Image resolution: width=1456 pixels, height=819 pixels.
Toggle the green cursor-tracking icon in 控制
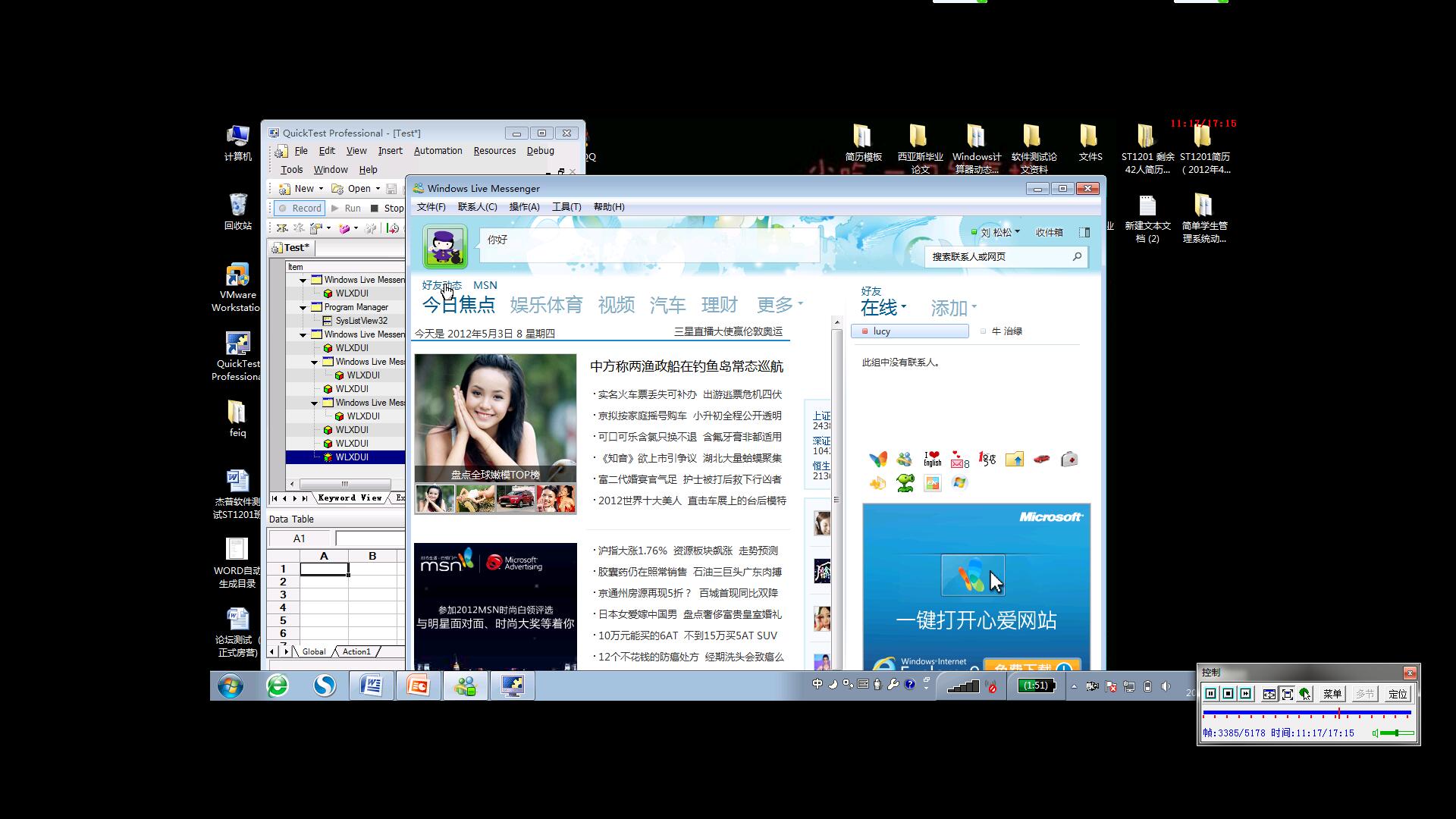[x=1304, y=694]
